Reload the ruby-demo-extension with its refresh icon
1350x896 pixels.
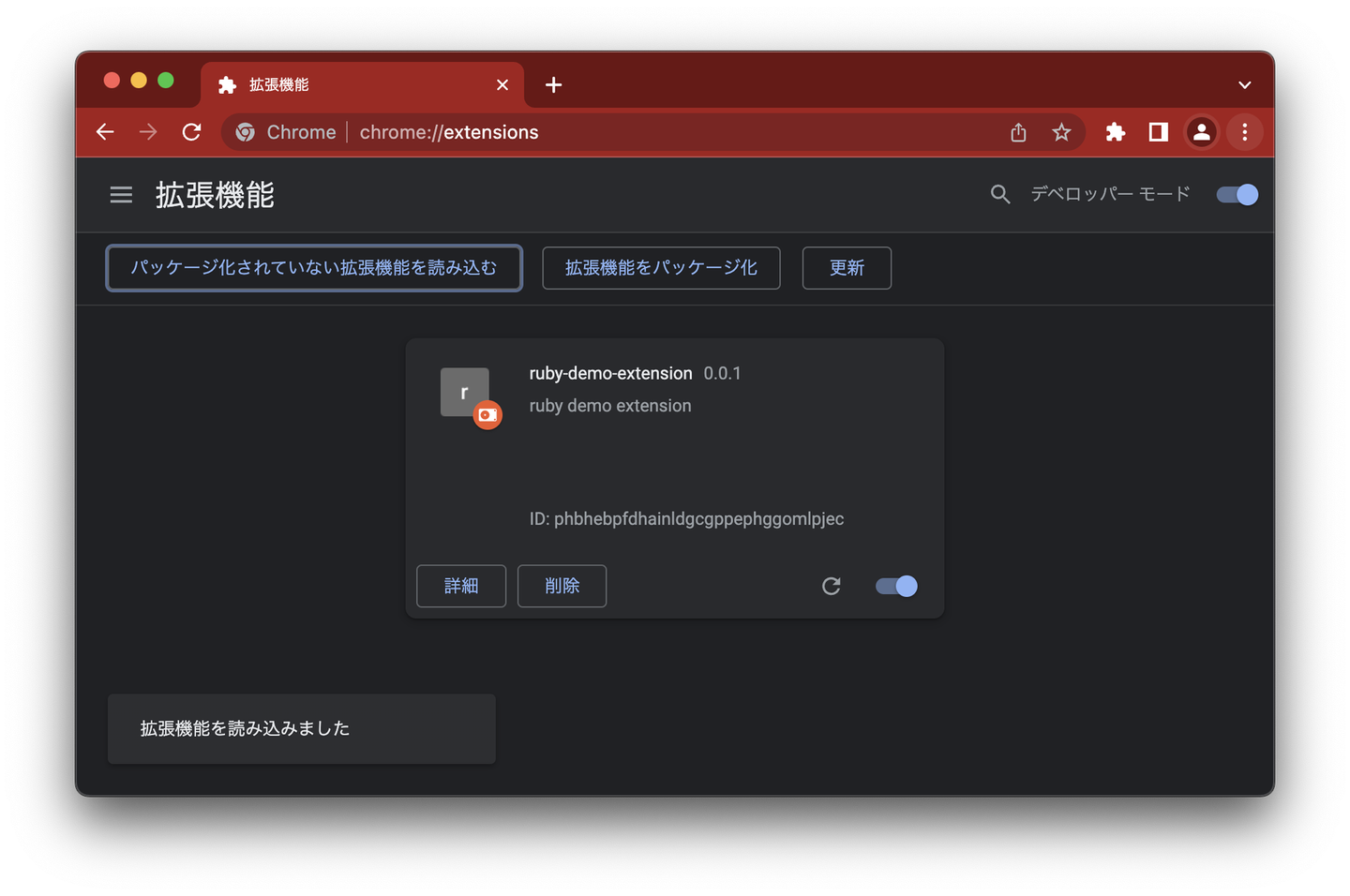(831, 586)
